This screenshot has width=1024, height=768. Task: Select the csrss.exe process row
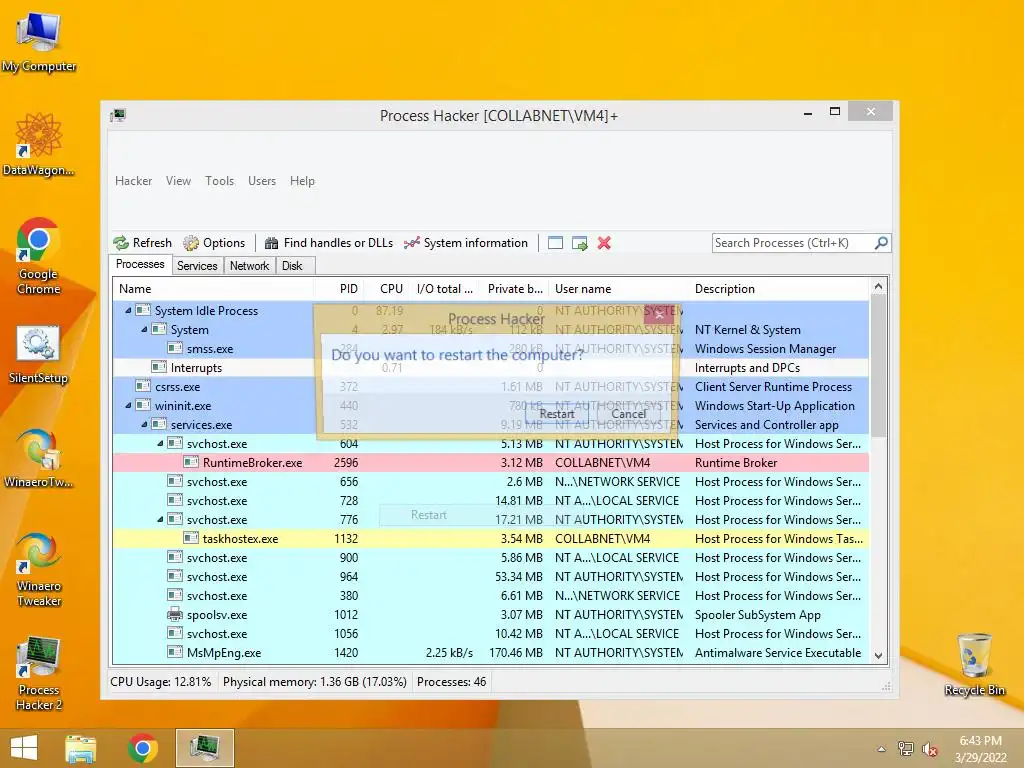pos(491,387)
